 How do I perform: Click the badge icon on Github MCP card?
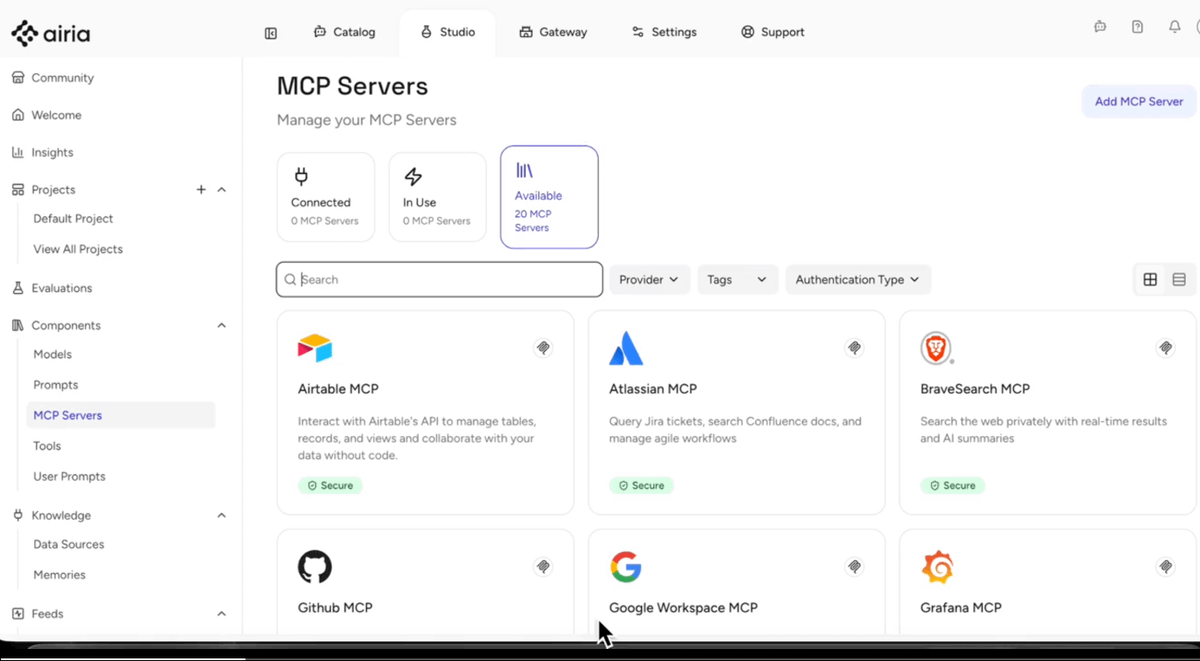(543, 567)
